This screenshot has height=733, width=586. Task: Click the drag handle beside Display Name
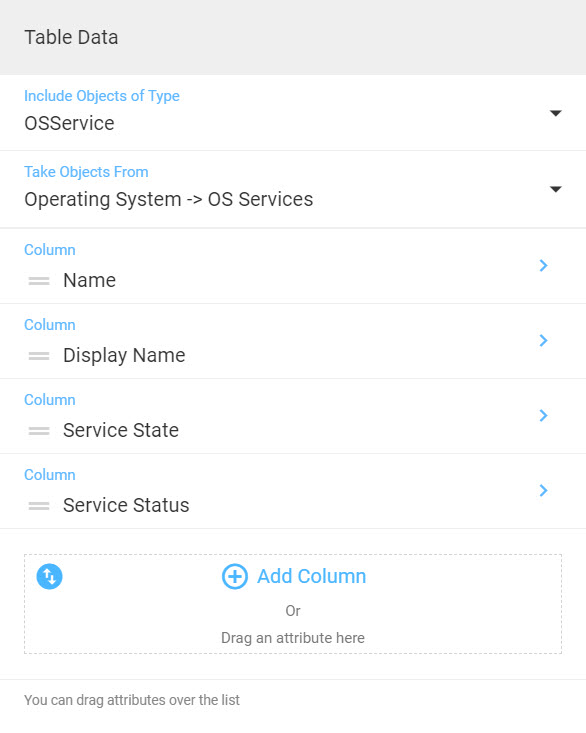39,356
